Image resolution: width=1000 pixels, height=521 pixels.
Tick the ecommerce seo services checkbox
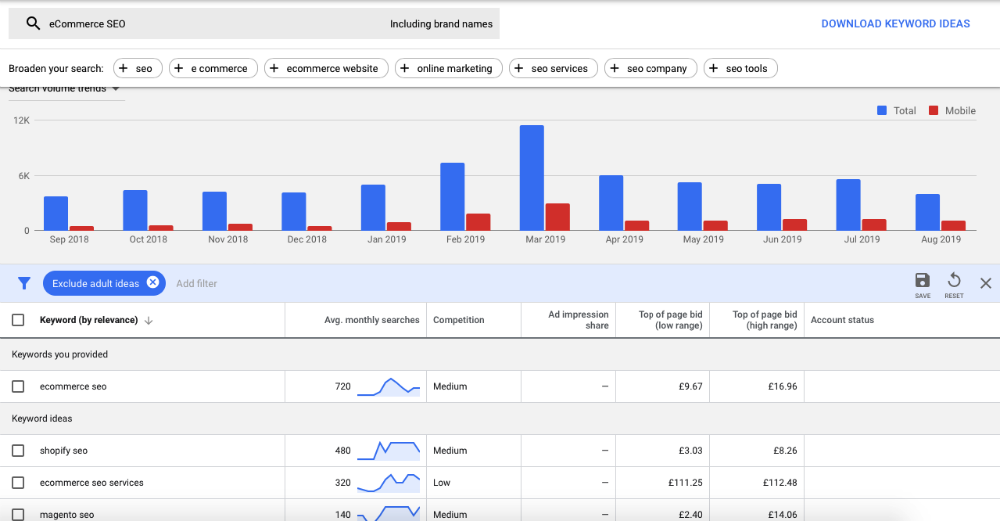point(18,483)
